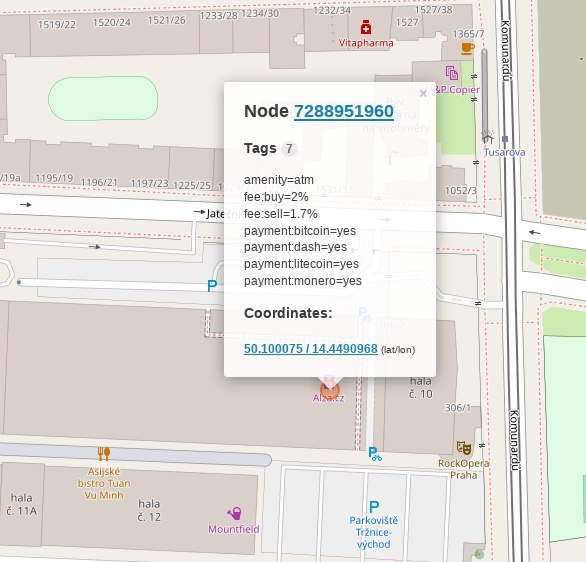Screen dimensions: 586x562
Task: Click house number 1233/28
Action: 219,15
